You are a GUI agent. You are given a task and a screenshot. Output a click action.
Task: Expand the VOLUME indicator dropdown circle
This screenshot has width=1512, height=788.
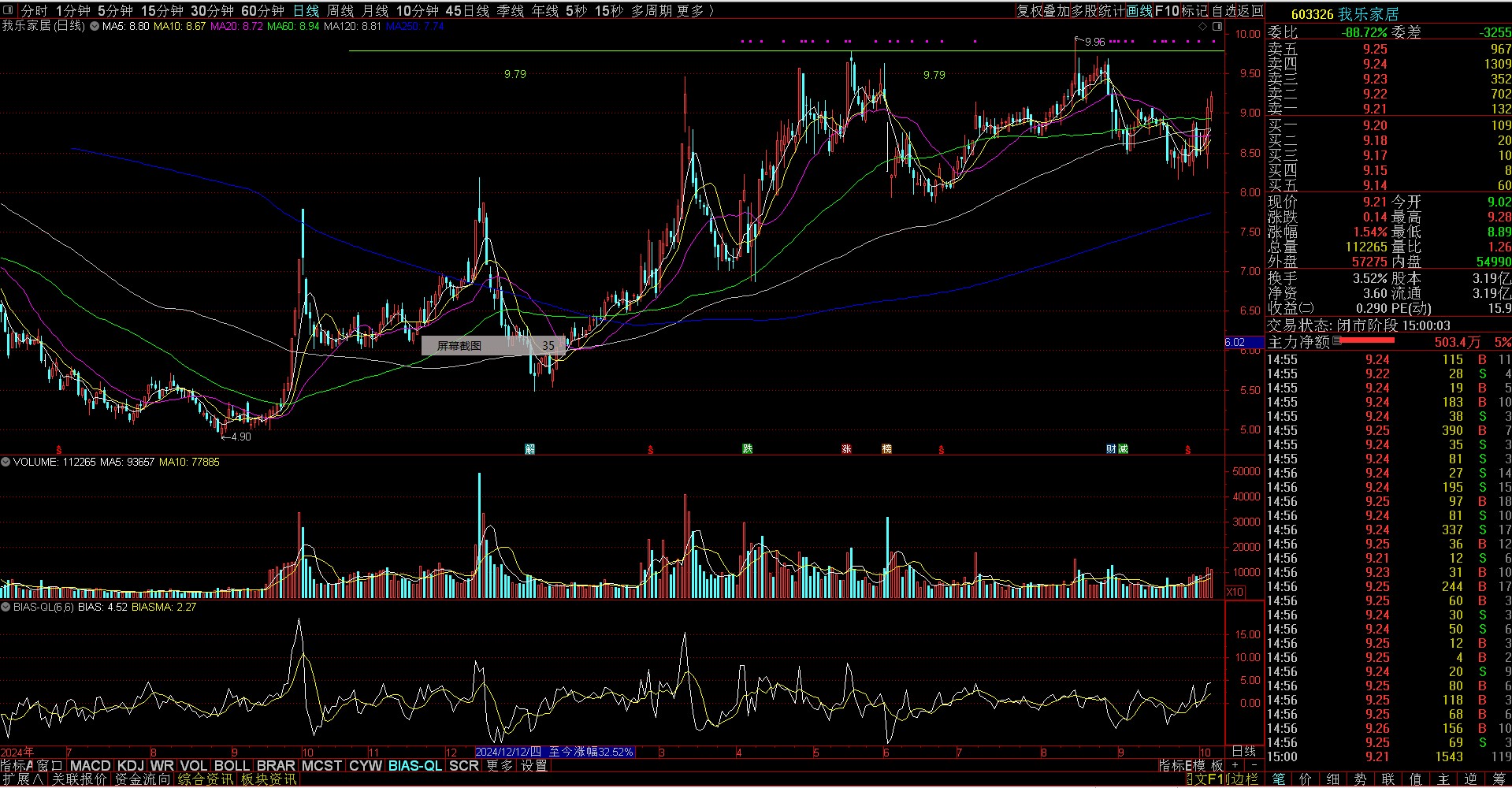pos(6,462)
